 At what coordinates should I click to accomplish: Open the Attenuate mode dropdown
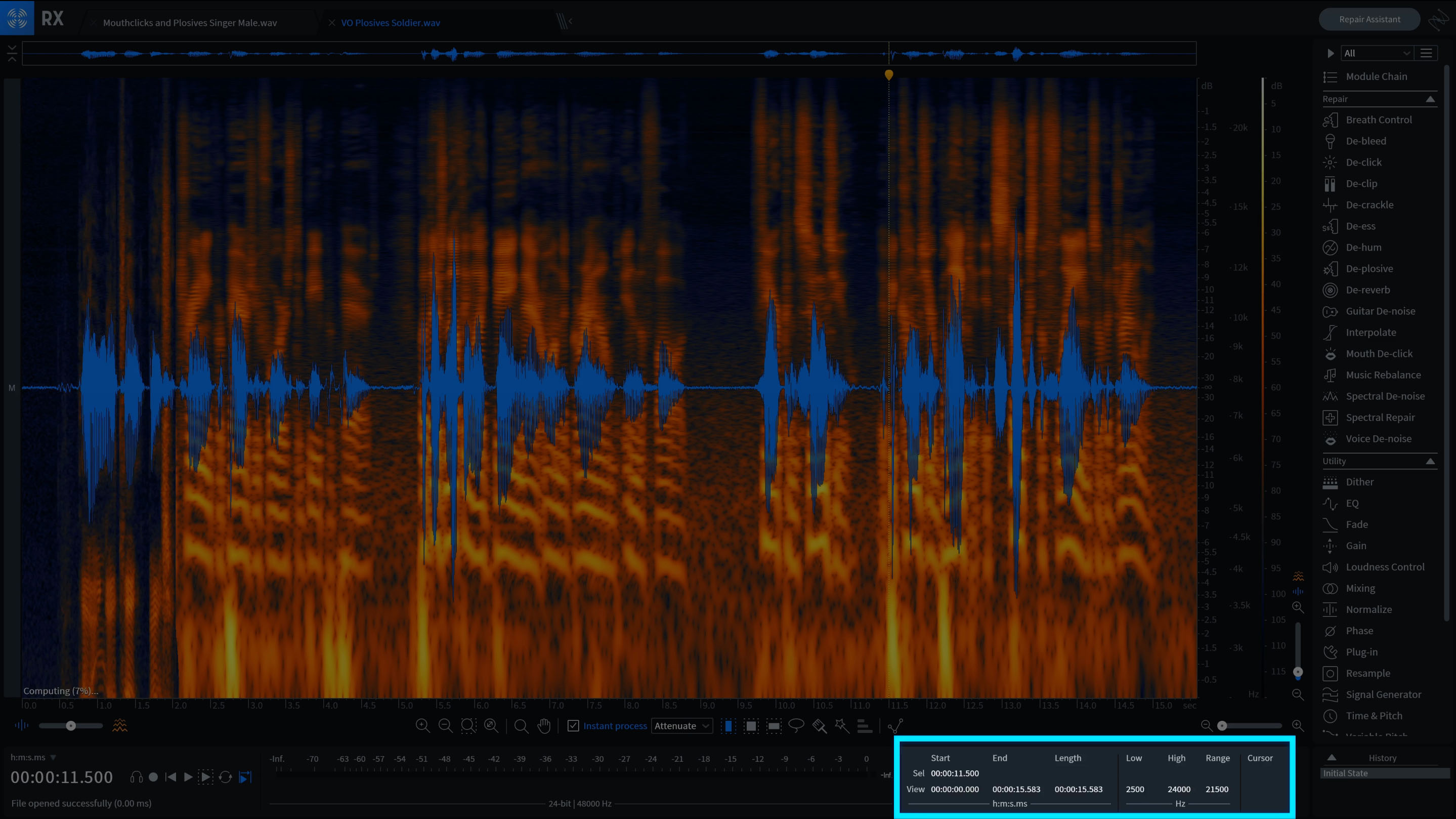point(681,726)
